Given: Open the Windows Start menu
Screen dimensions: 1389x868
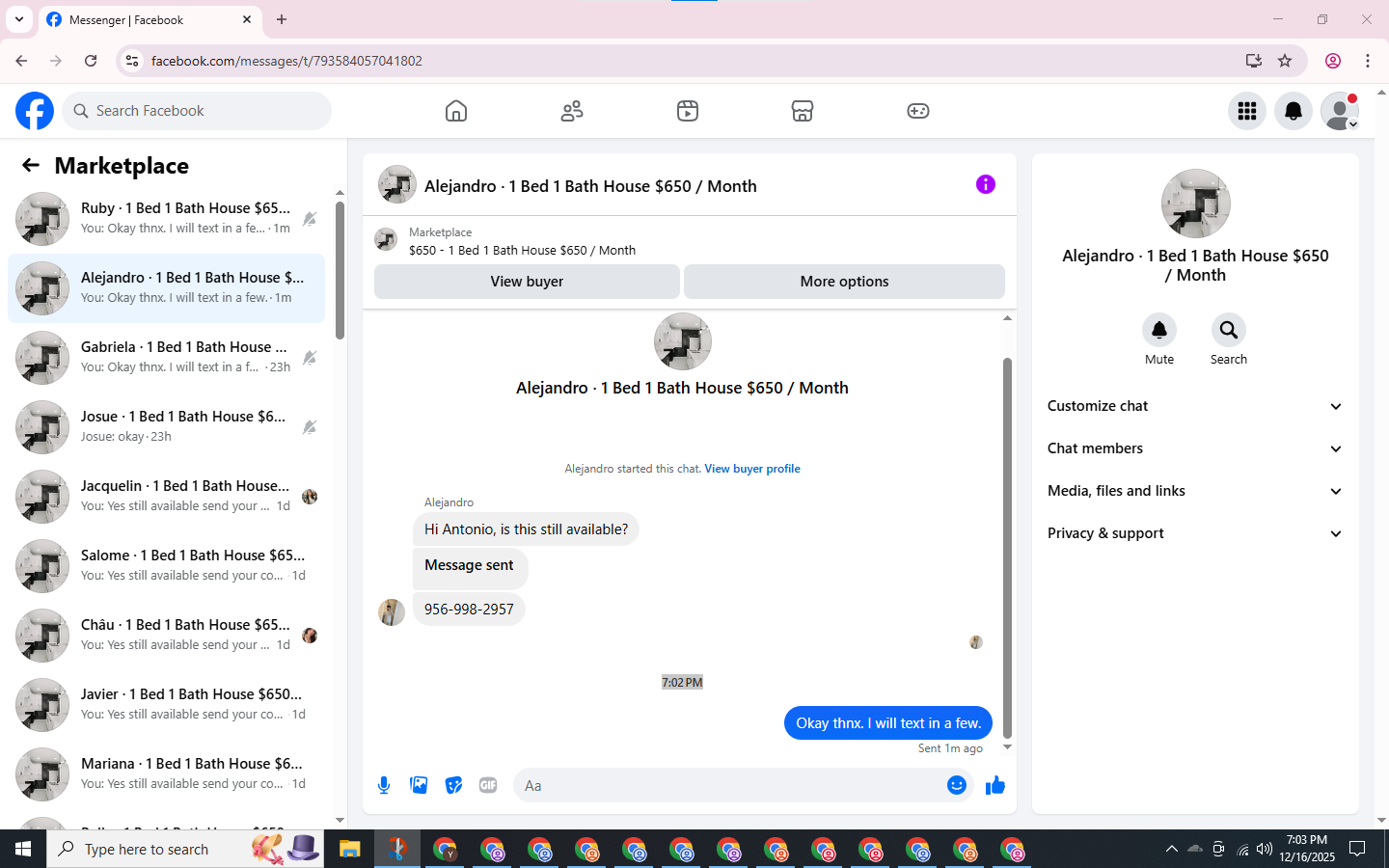Looking at the screenshot, I should pos(23,849).
